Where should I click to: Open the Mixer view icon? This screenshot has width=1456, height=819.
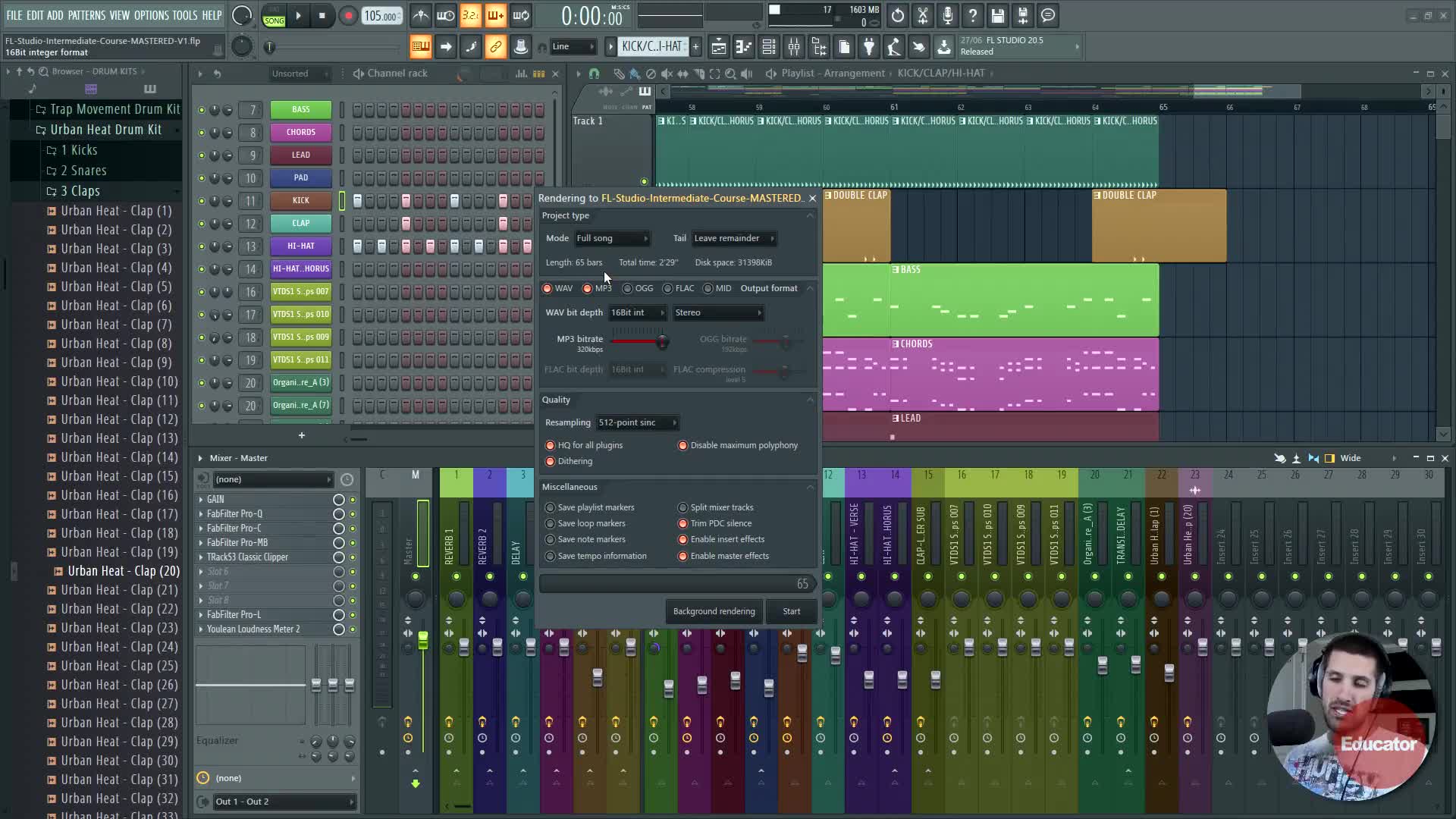tap(794, 47)
